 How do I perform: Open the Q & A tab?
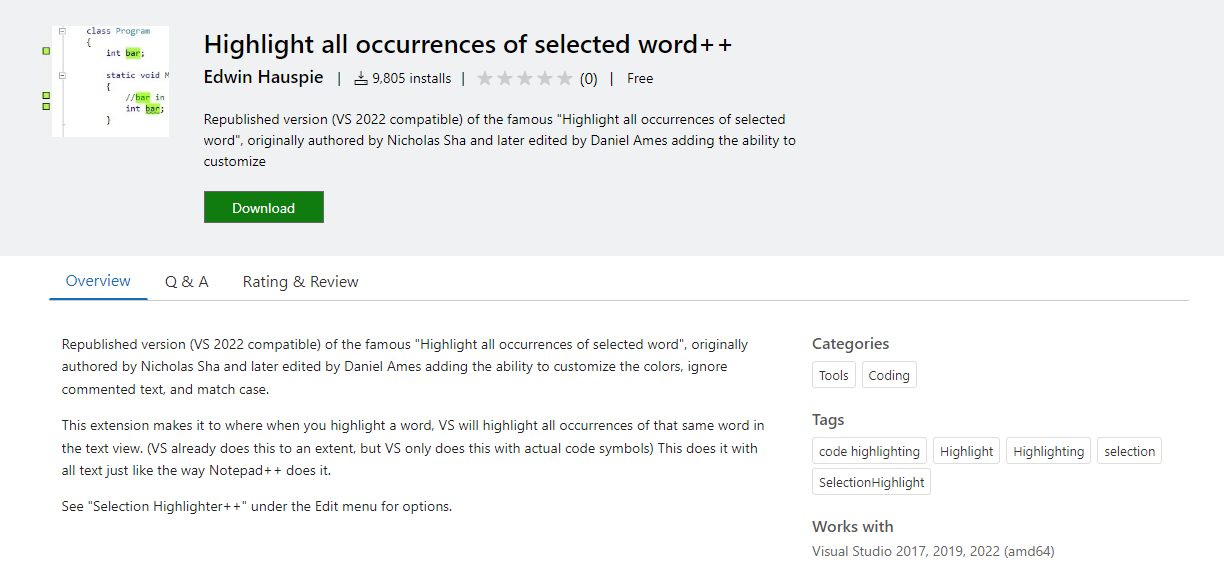point(187,282)
